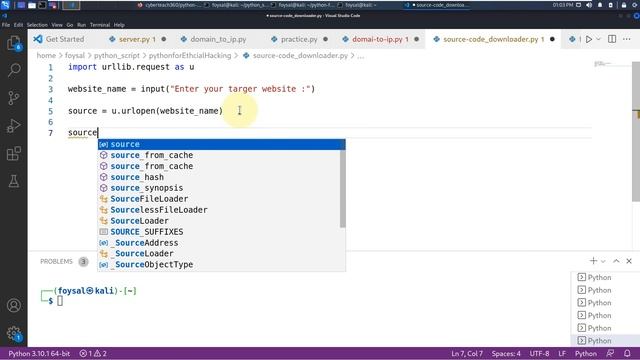Click UTF-8 encoding status
This screenshot has height=360, width=640.
click(x=539, y=353)
